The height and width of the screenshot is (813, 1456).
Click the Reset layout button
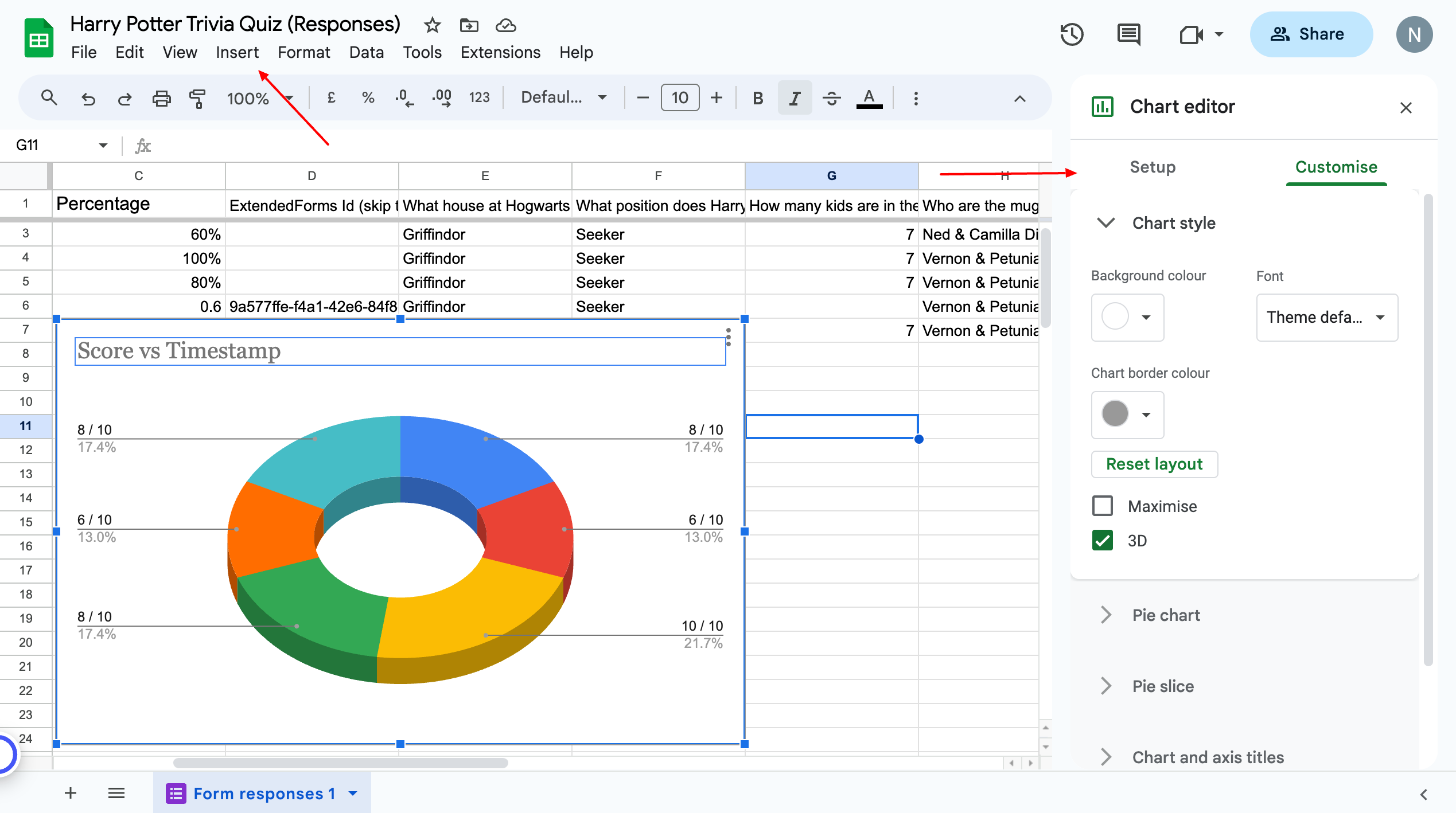point(1154,464)
